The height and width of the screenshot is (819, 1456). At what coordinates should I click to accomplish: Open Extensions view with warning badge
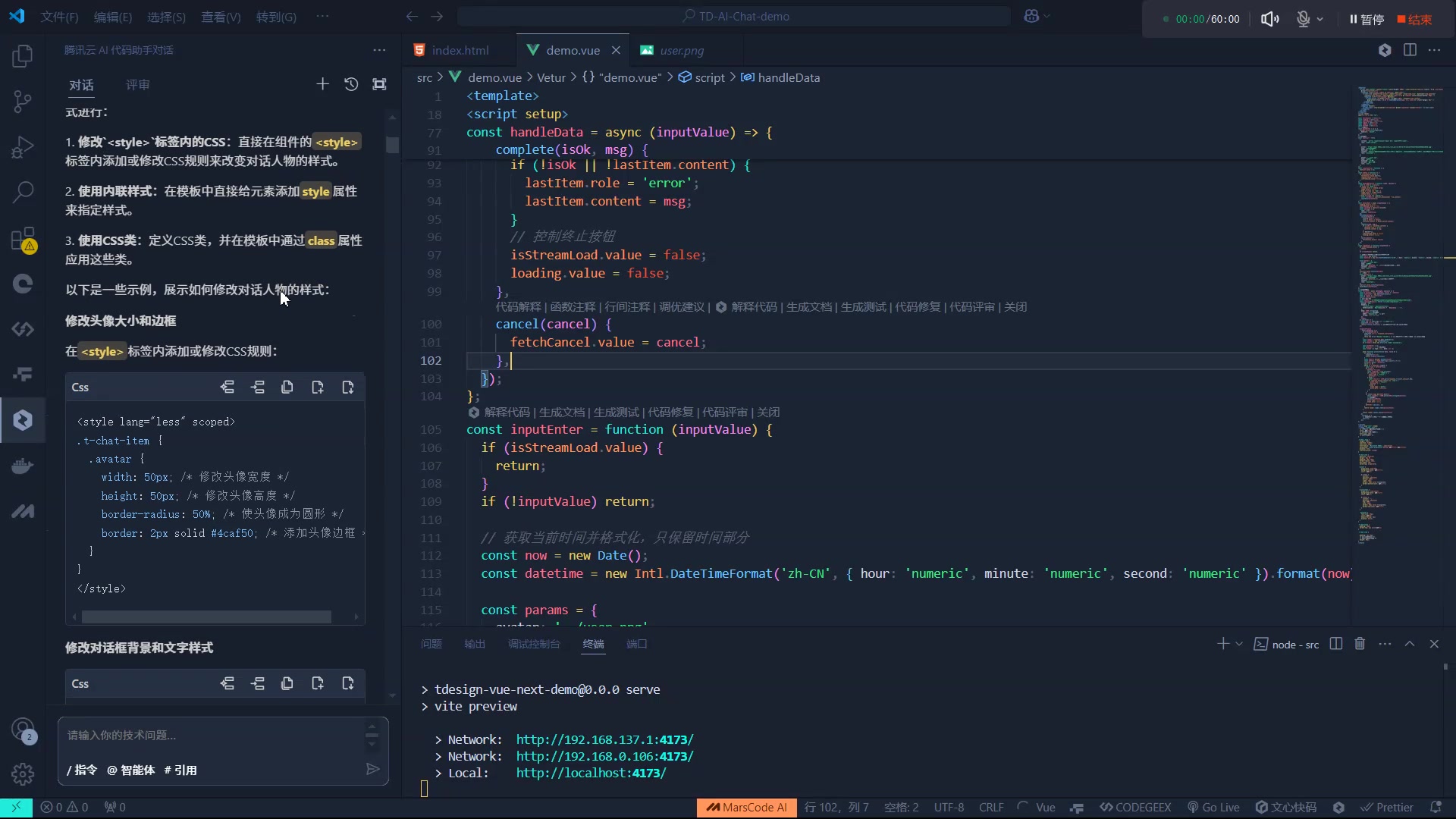coord(23,240)
